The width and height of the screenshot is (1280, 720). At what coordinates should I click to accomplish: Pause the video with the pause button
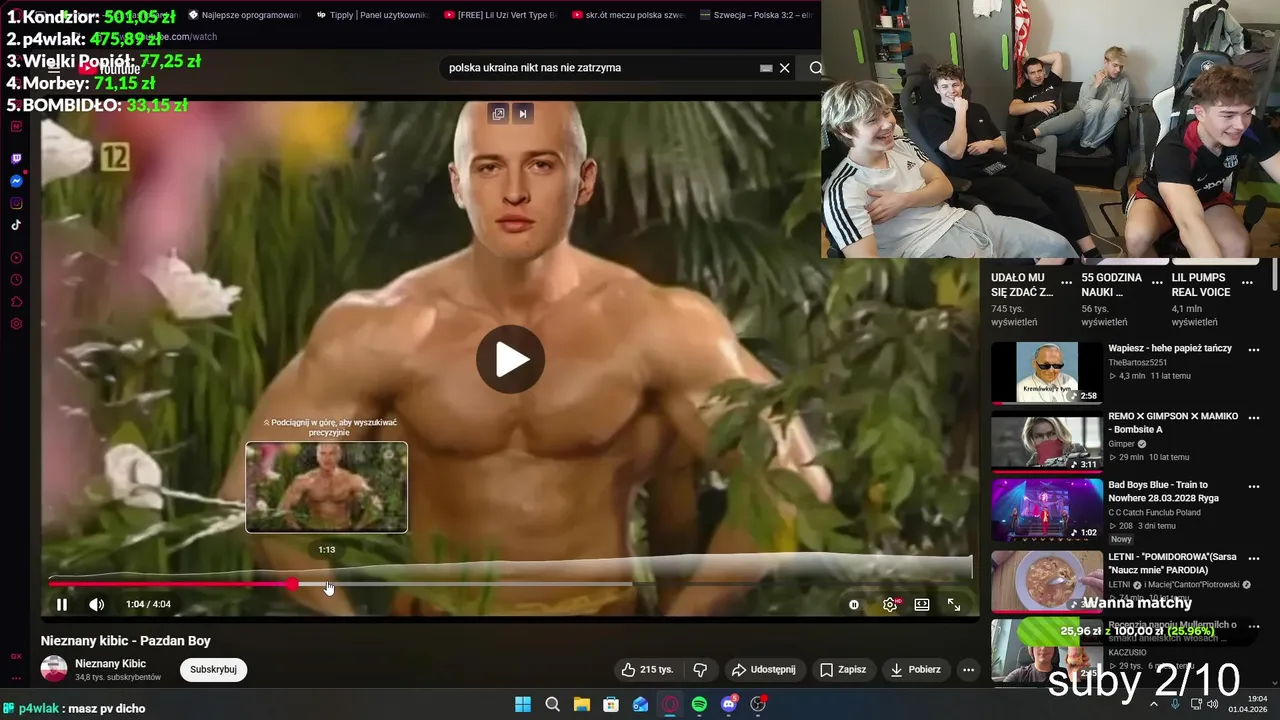tap(62, 604)
